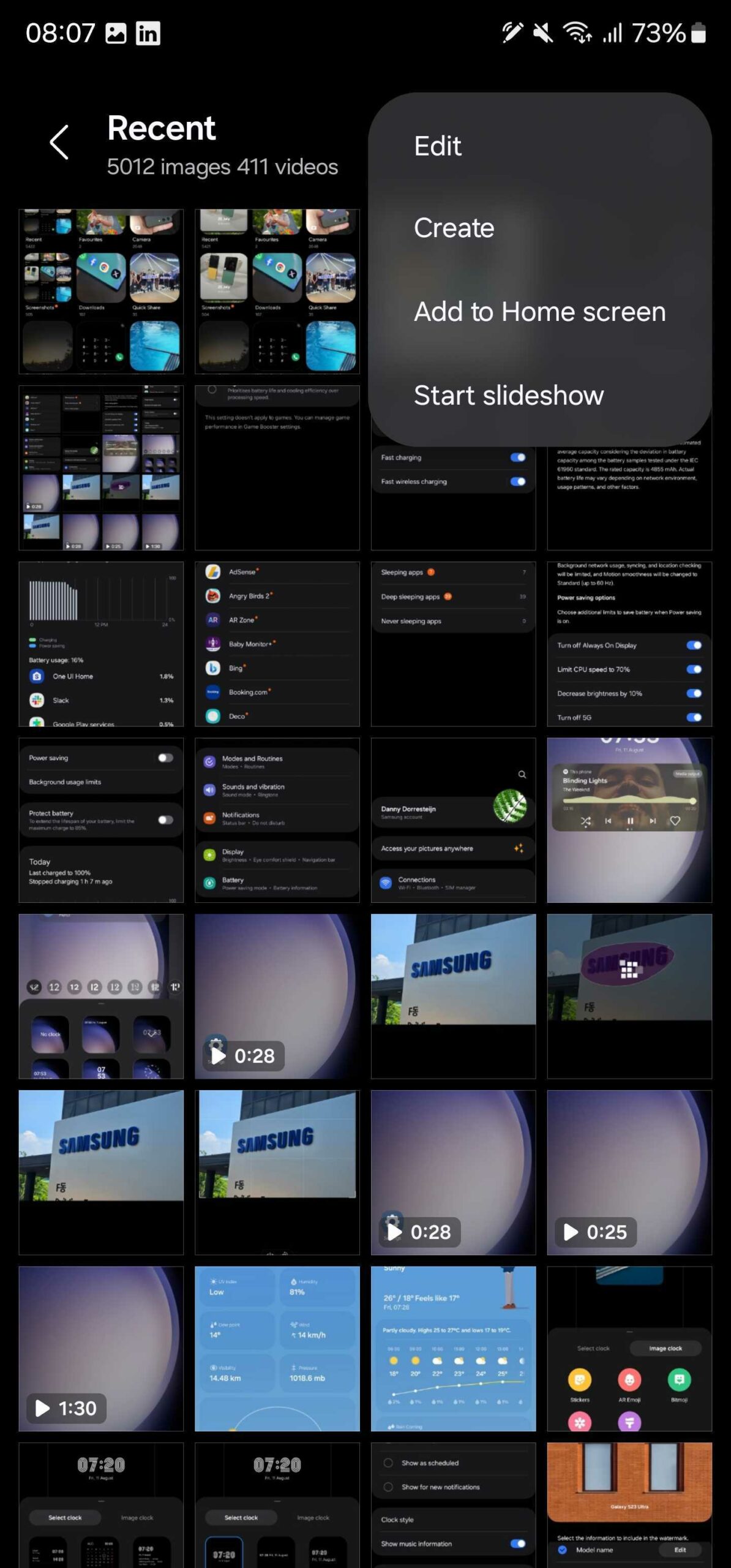Open the battery usage graph screenshot
Image resolution: width=731 pixels, height=1568 pixels.
(101, 644)
